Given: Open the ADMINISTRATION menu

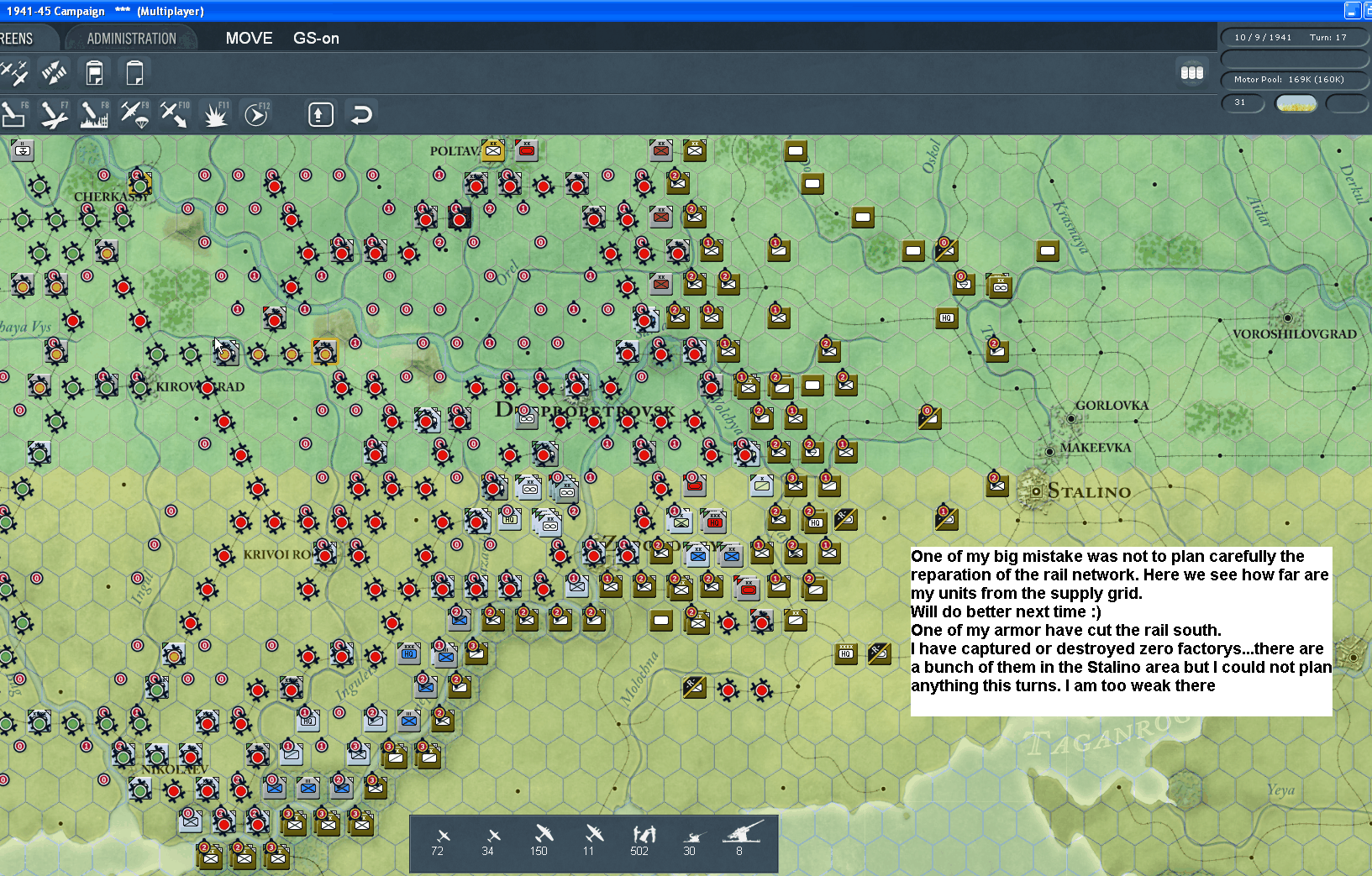Looking at the screenshot, I should (x=130, y=38).
